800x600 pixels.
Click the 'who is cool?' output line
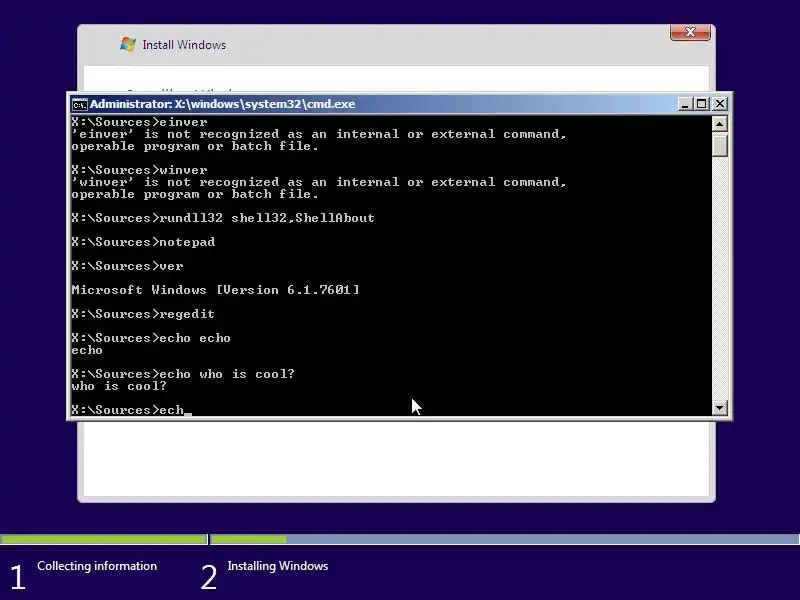coord(119,386)
